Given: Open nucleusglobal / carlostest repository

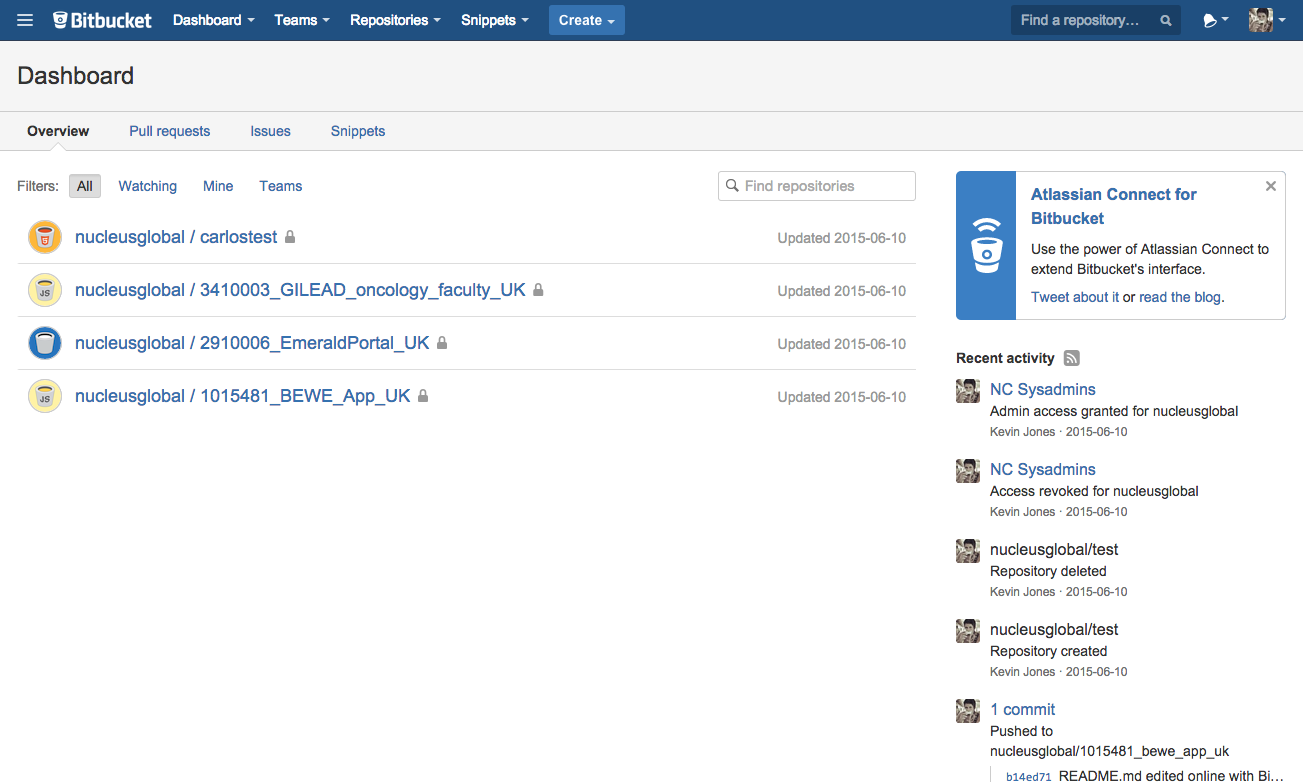Looking at the screenshot, I should (x=176, y=237).
